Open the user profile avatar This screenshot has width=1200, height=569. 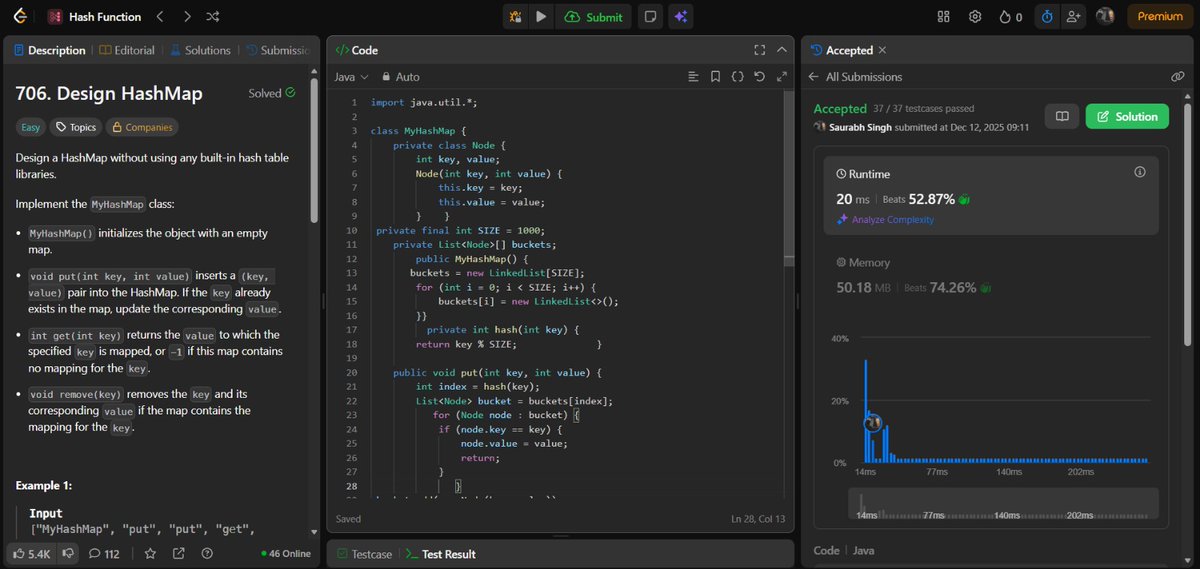[1105, 16]
